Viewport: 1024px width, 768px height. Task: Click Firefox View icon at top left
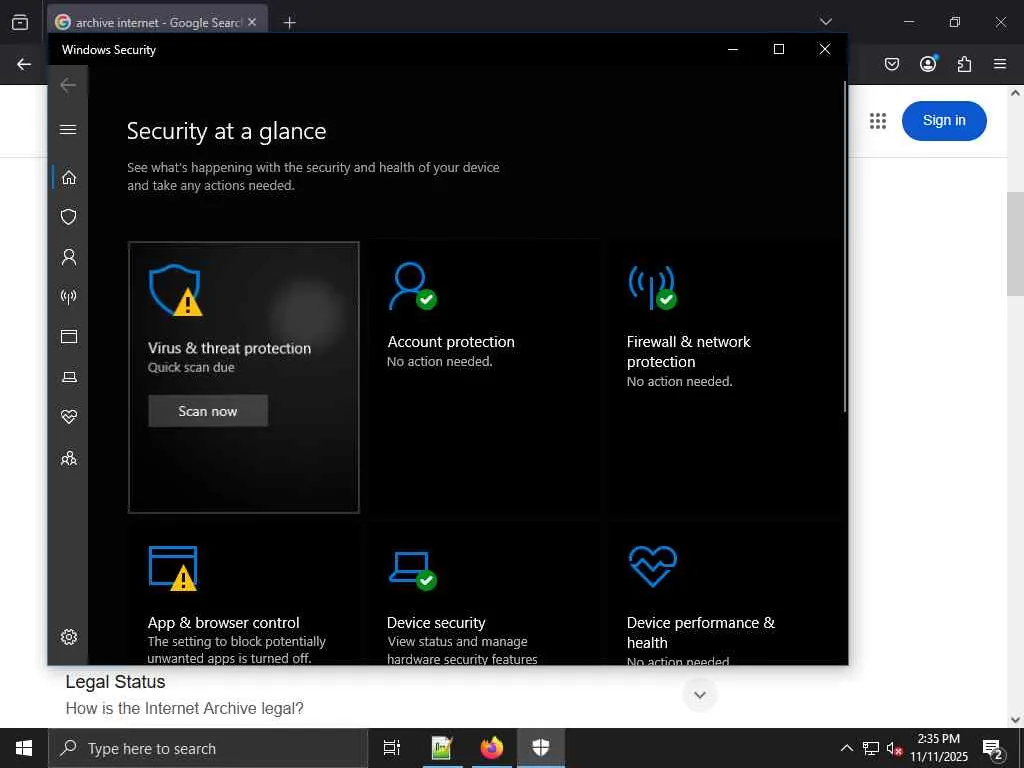[20, 23]
